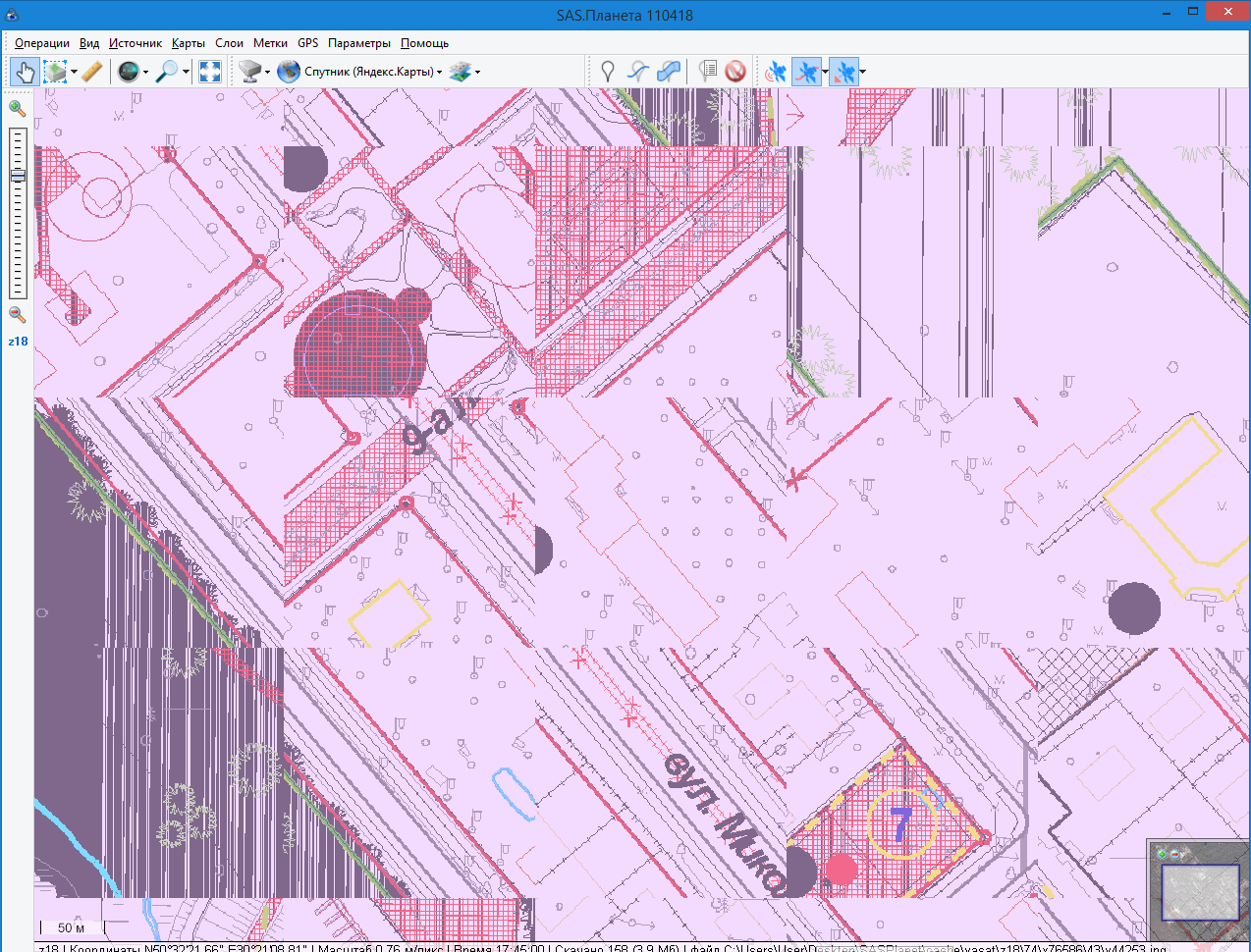
Task: Add a new polygon mark
Action: click(669, 72)
